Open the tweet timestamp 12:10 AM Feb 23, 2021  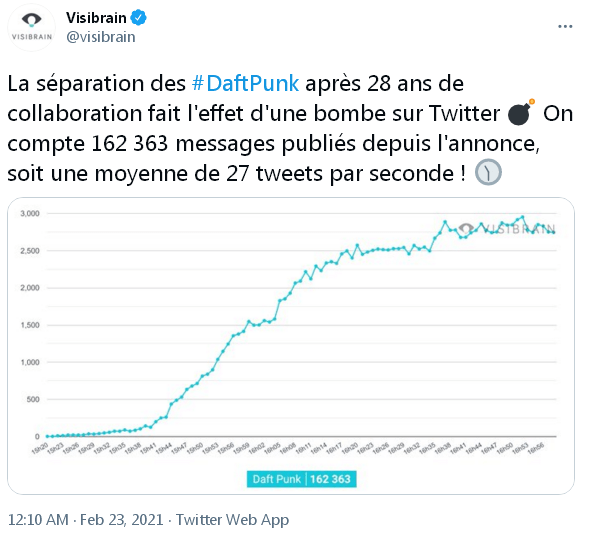click(x=86, y=520)
